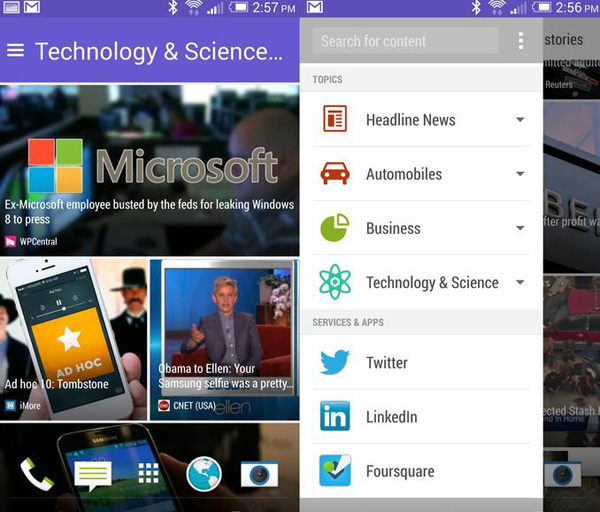Open the Camera app in left dock
This screenshot has height=512, width=600.
click(259, 474)
